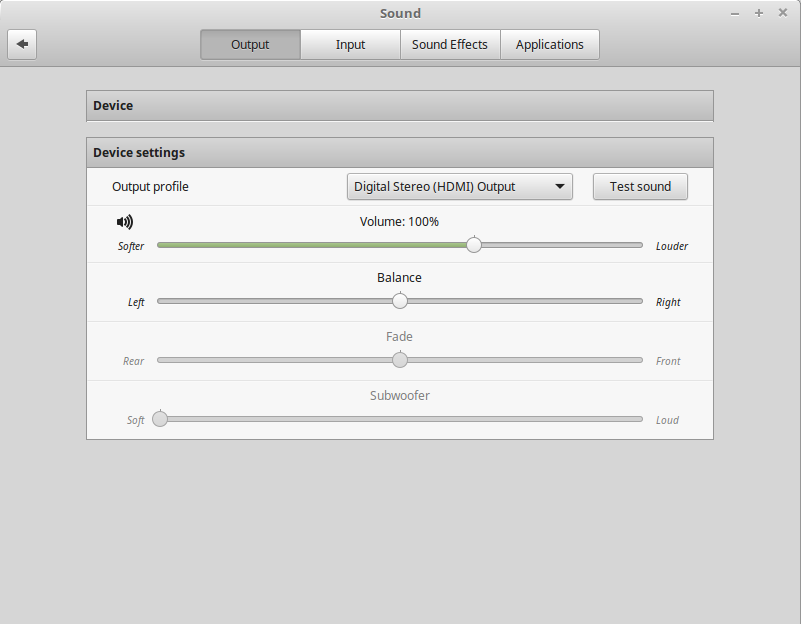Click the Sound window title bar
Screen dimensions: 801x624
[x=400, y=13]
